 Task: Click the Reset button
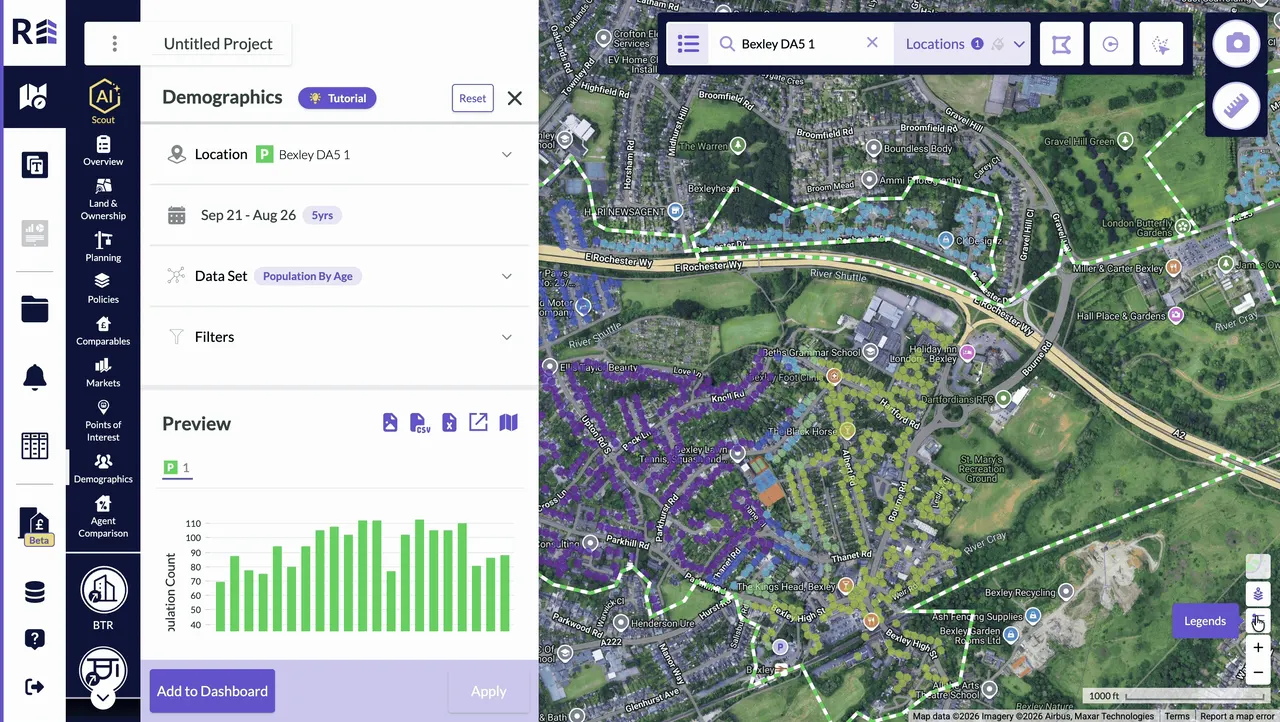(x=472, y=98)
